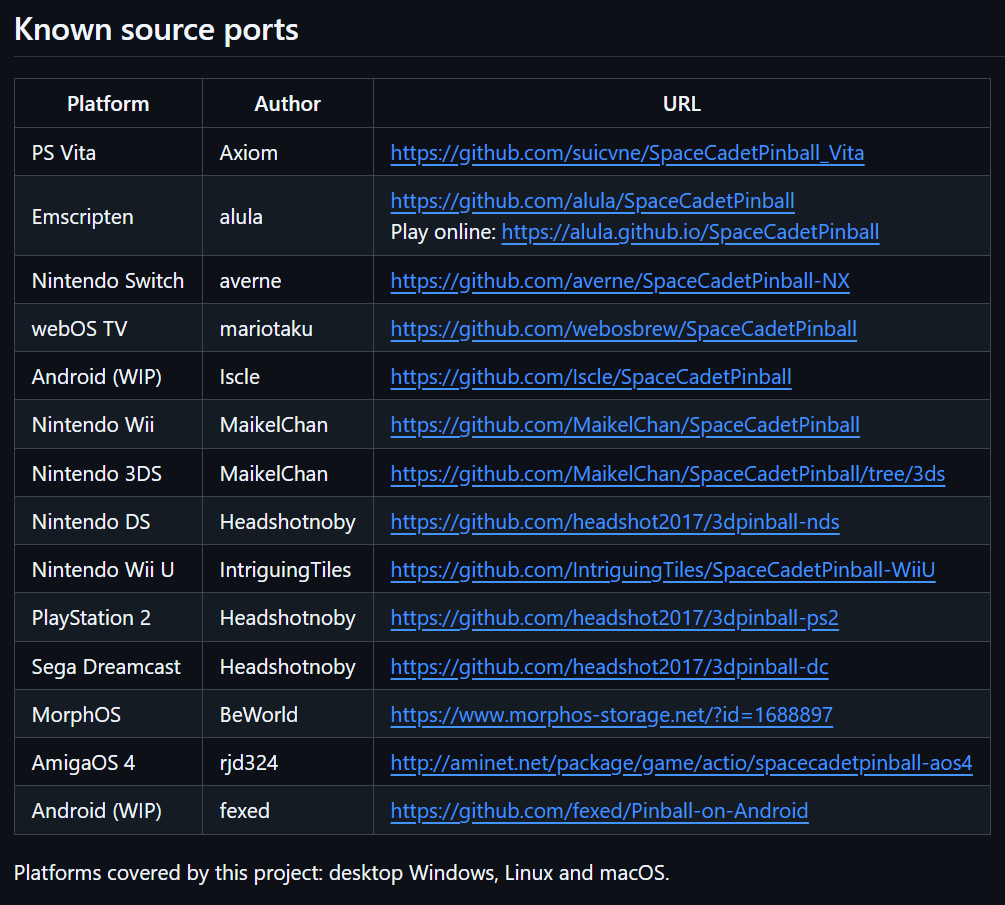
Task: Open the SpaceCadetPinball-WiiU repository link
Action: pos(663,570)
